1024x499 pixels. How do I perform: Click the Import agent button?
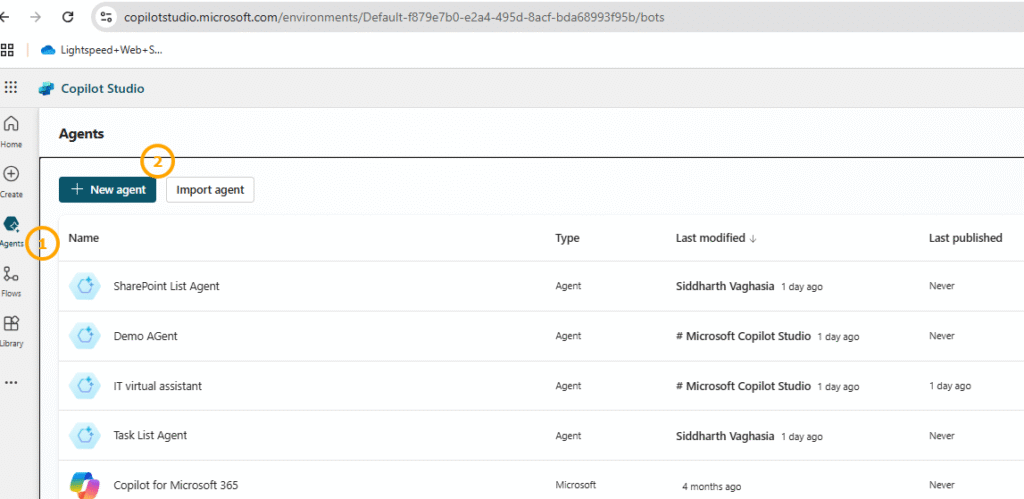210,190
